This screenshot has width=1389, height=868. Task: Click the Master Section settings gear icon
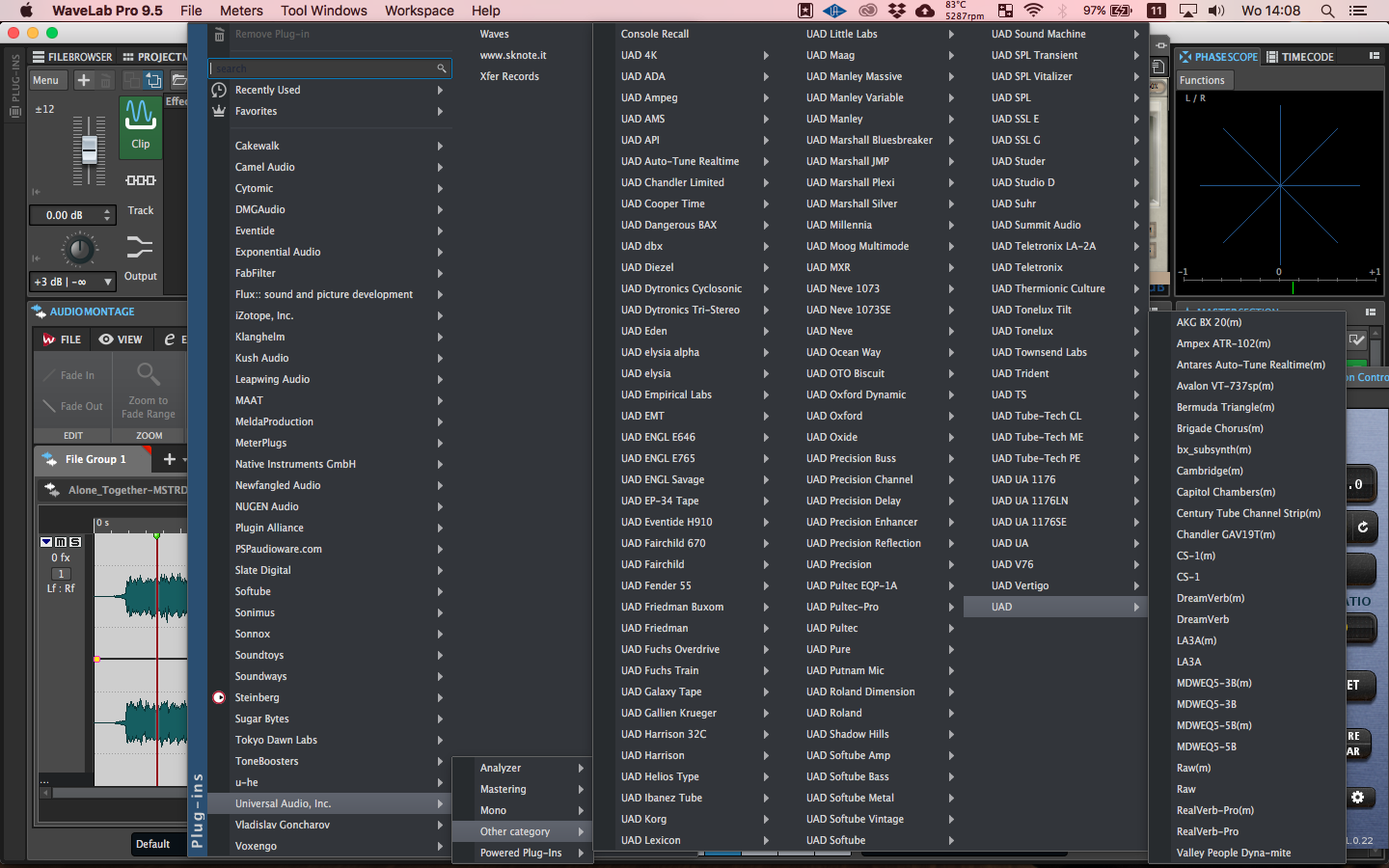1358,798
